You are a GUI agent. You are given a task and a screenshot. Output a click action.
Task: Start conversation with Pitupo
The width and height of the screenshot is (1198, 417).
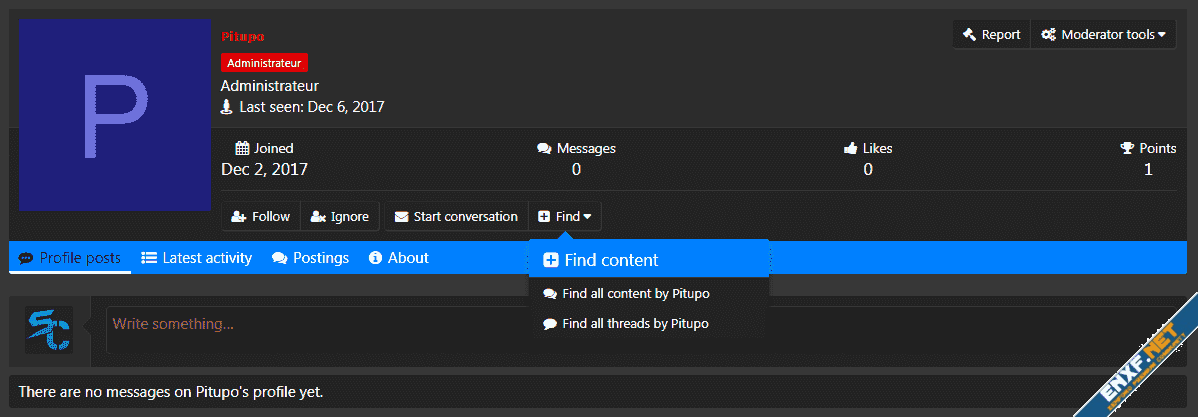click(457, 216)
